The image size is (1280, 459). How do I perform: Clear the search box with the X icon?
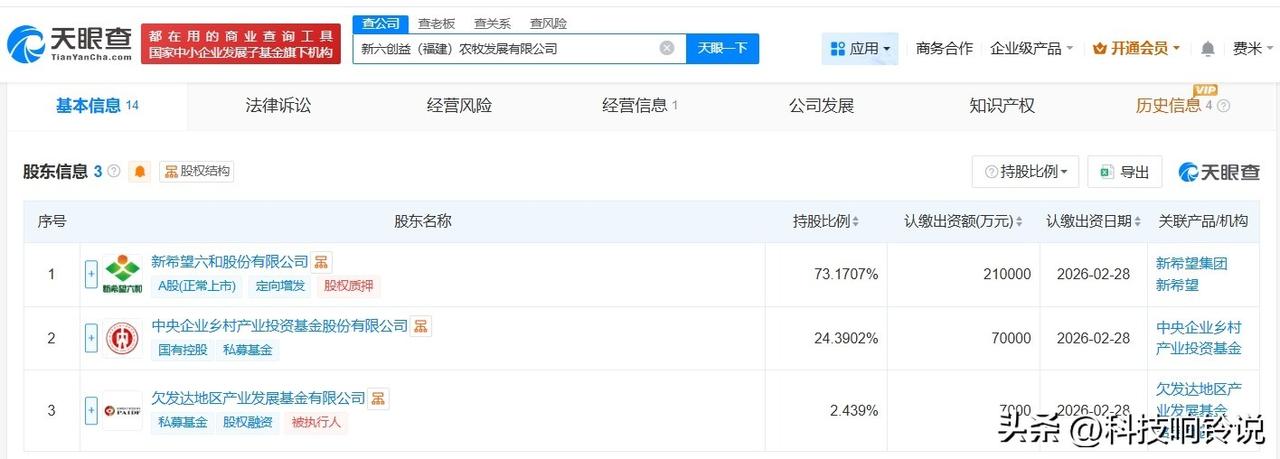(x=667, y=48)
